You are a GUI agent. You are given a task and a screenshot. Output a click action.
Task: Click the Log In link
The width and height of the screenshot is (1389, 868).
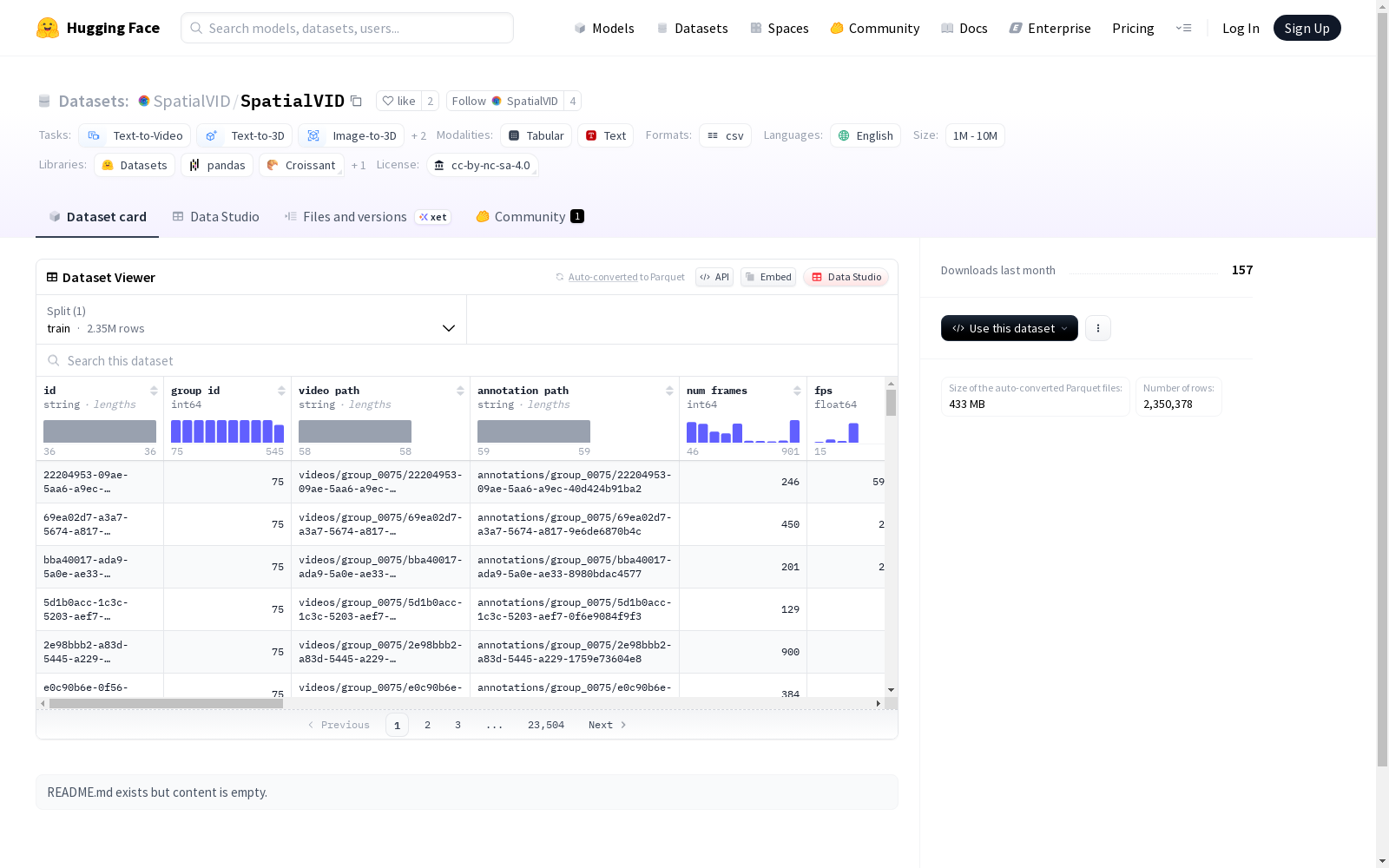coord(1241,28)
